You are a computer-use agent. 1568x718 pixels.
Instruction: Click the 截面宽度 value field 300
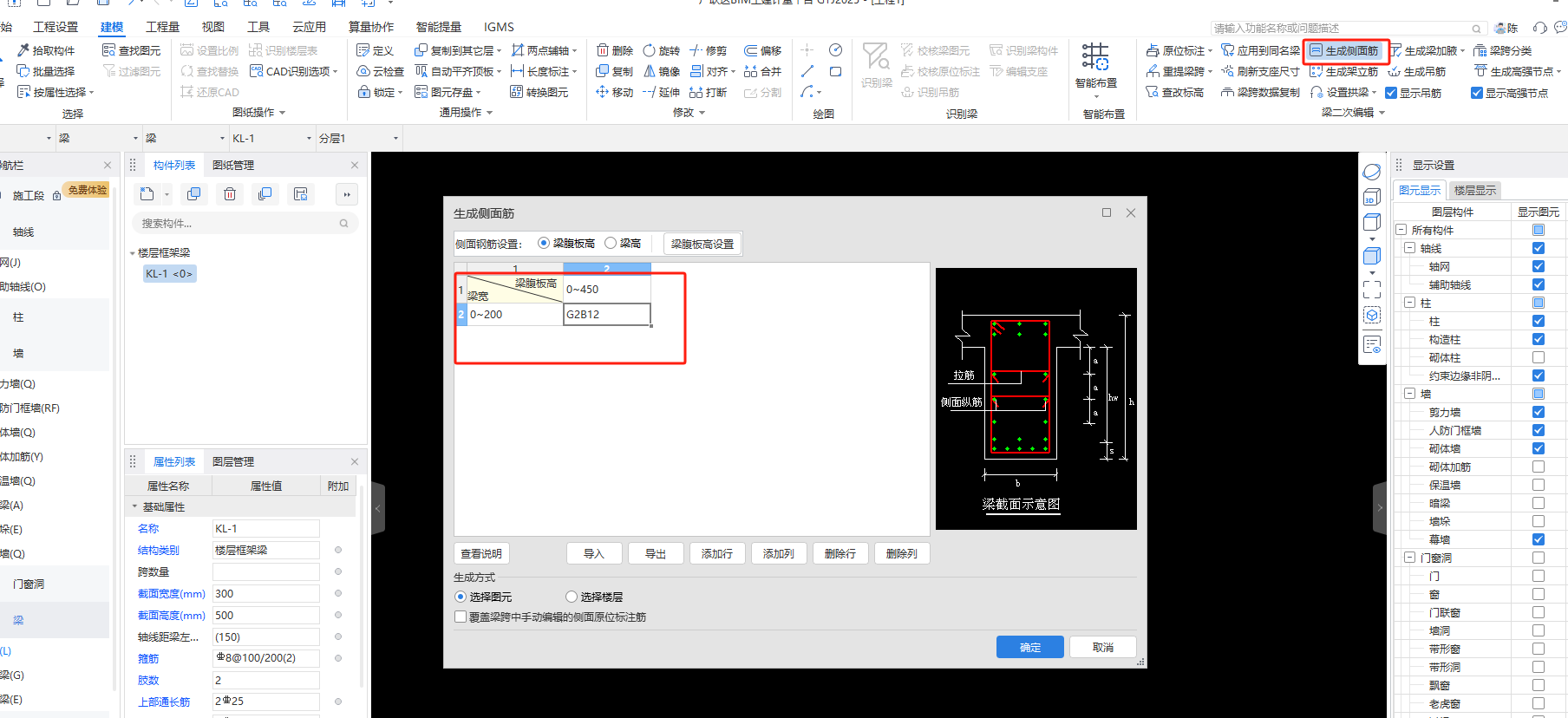tap(266, 593)
